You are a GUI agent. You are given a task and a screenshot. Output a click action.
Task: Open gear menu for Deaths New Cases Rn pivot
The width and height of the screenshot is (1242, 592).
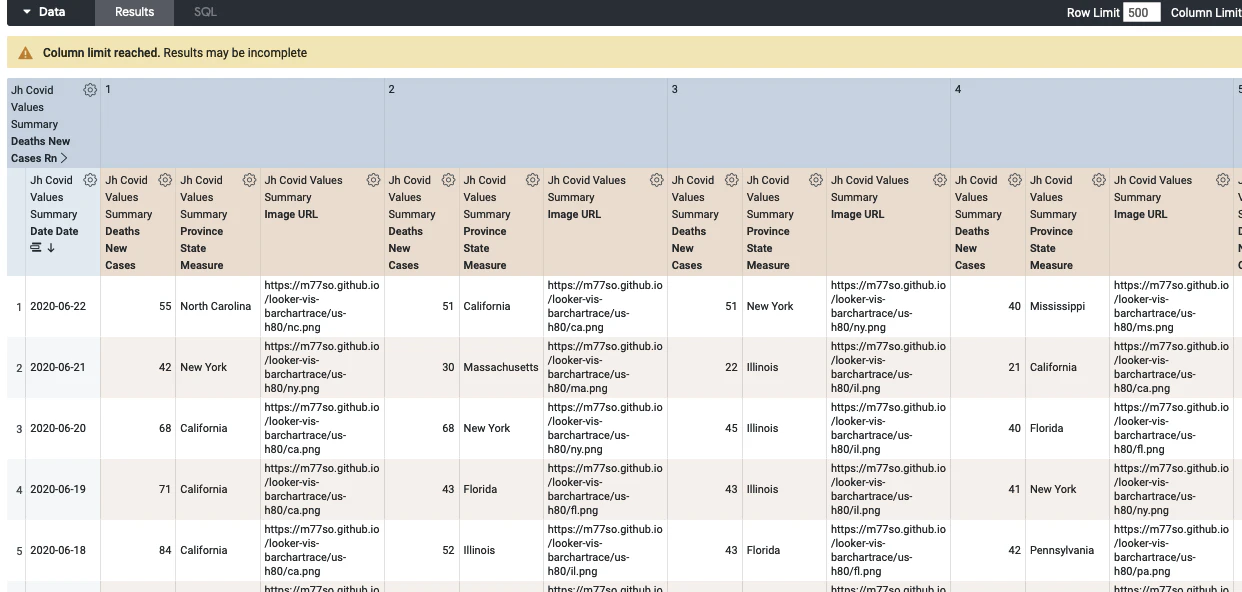click(90, 90)
